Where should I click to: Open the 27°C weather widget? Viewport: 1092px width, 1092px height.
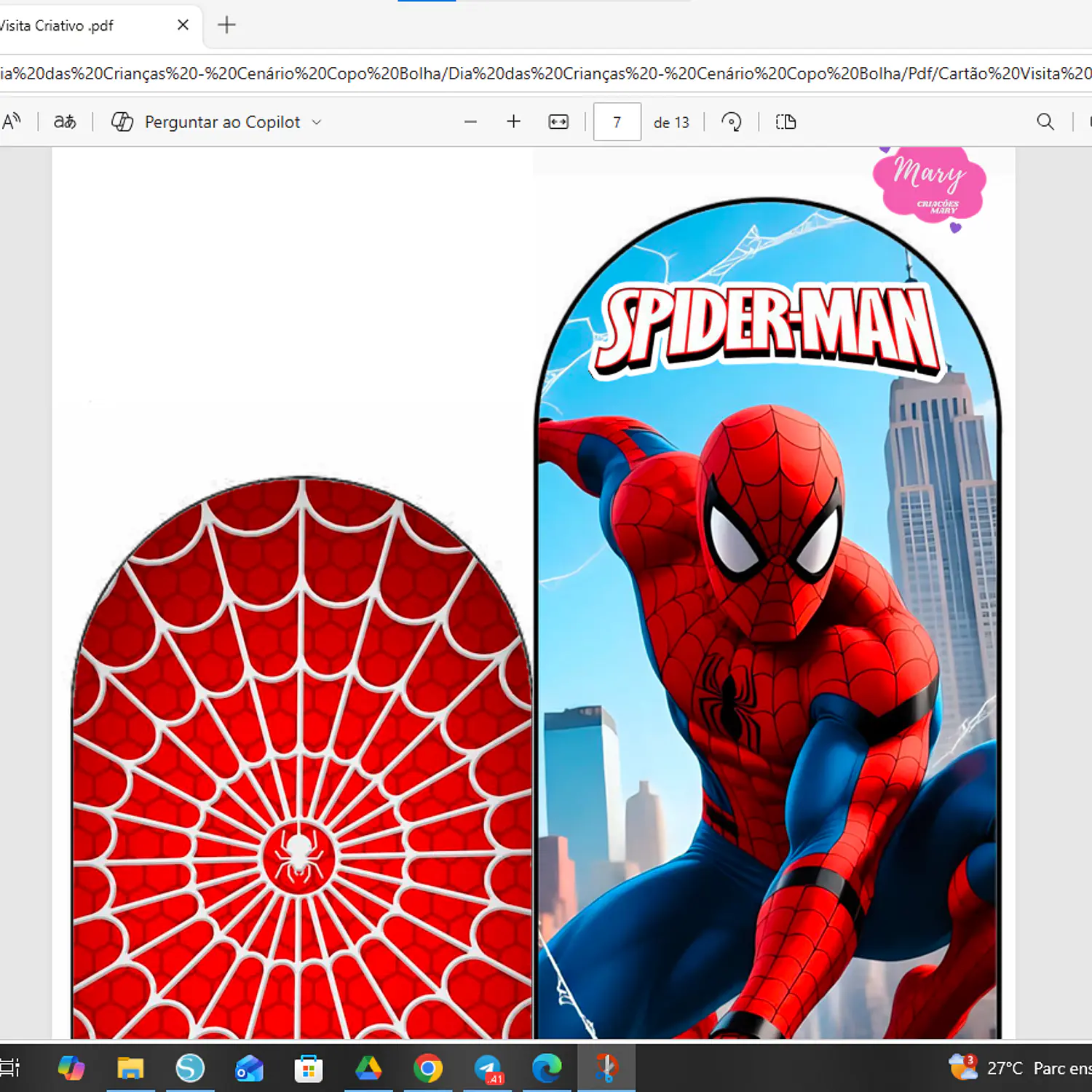[1019, 1068]
